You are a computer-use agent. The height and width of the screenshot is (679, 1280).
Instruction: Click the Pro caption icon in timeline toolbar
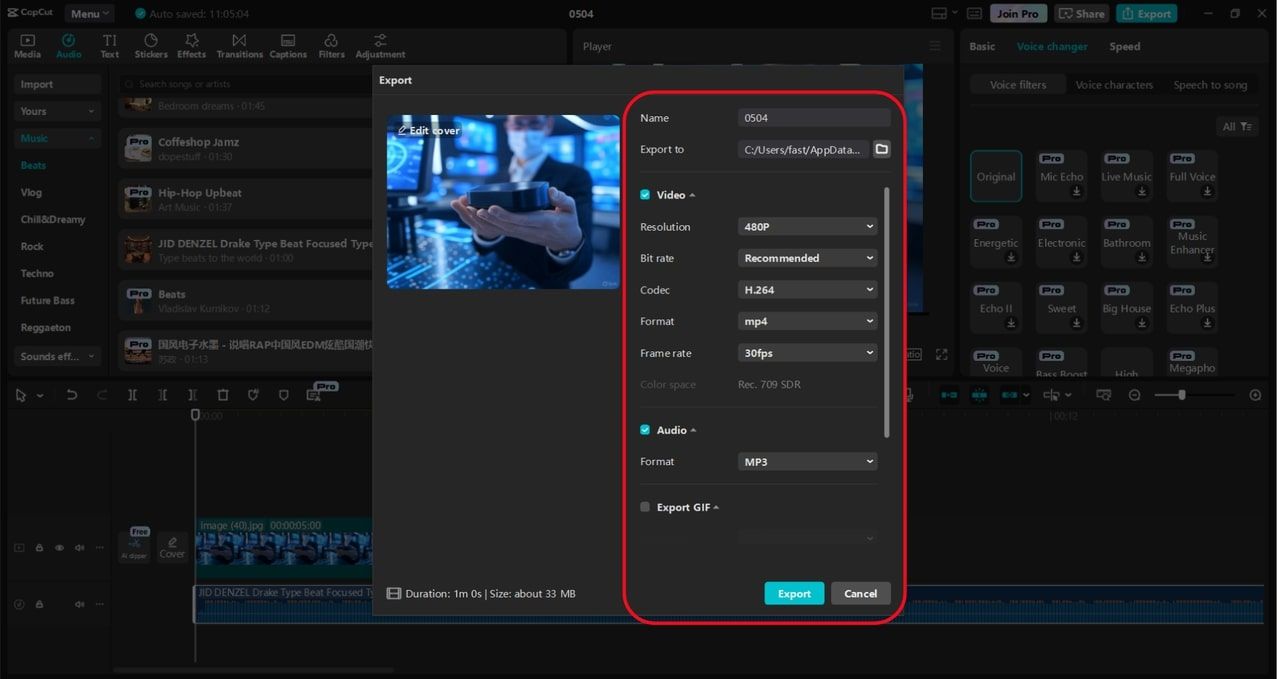[314, 395]
